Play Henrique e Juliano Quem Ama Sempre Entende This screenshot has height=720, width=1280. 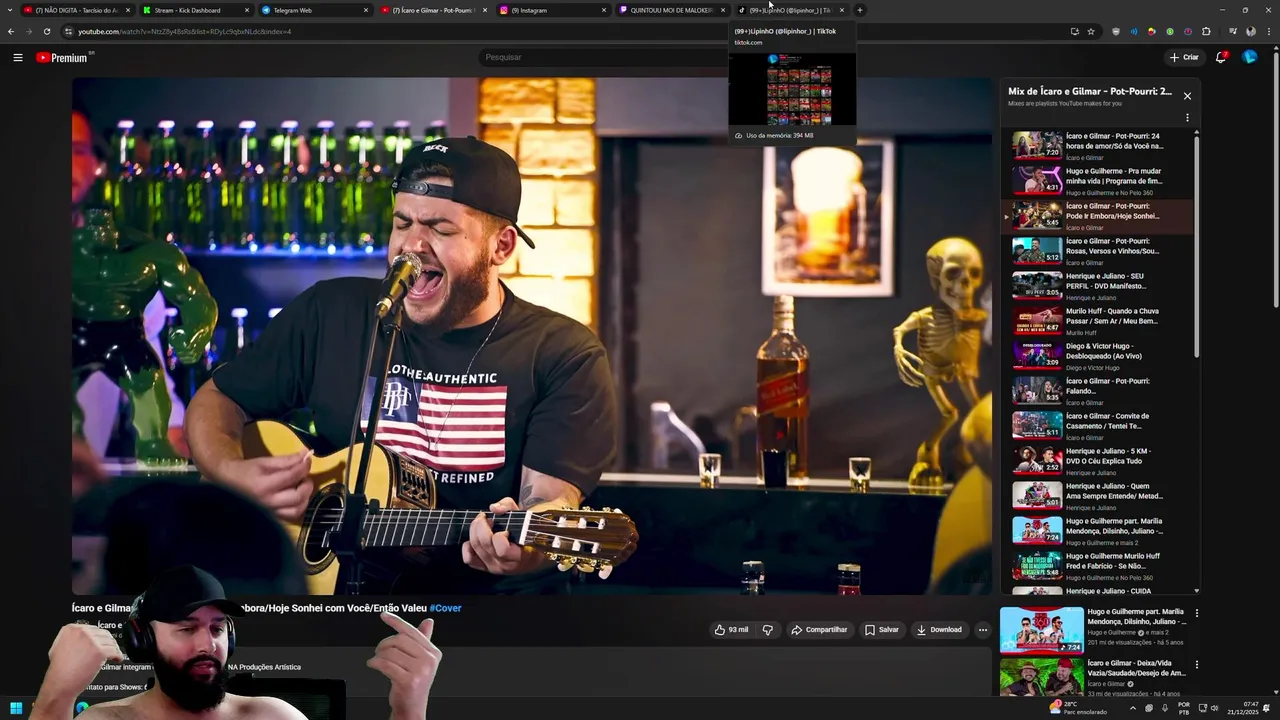1098,495
